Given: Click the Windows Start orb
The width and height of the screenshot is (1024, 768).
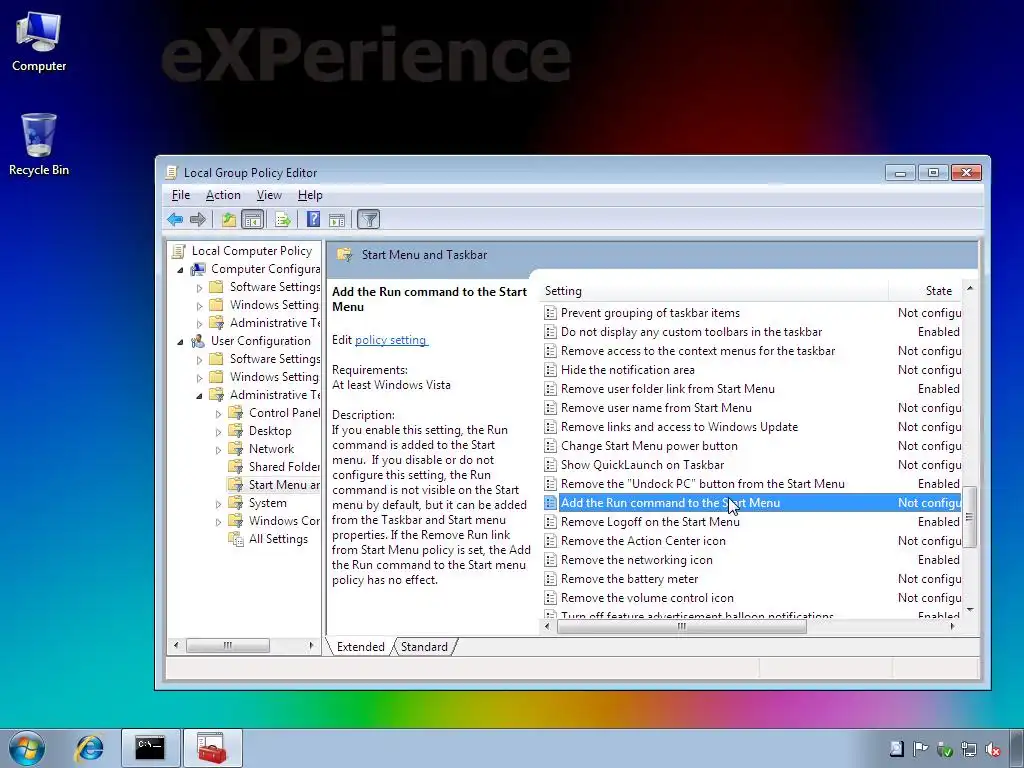Looking at the screenshot, I should coord(26,748).
